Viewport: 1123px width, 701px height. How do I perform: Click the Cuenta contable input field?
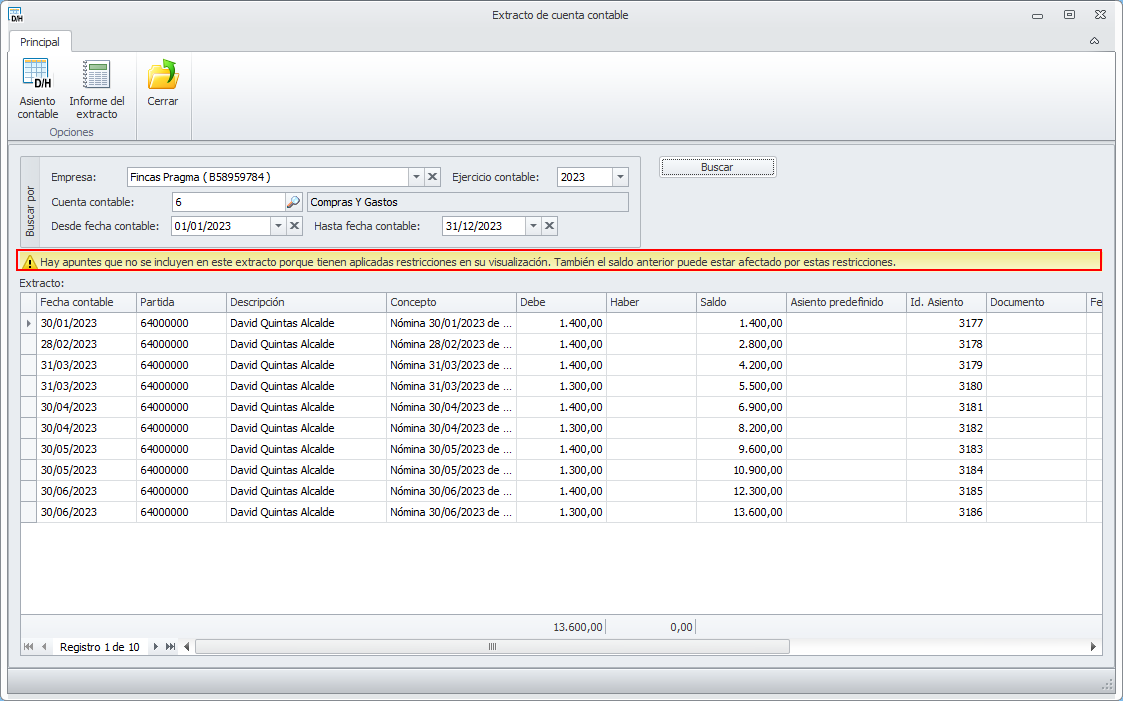click(227, 202)
